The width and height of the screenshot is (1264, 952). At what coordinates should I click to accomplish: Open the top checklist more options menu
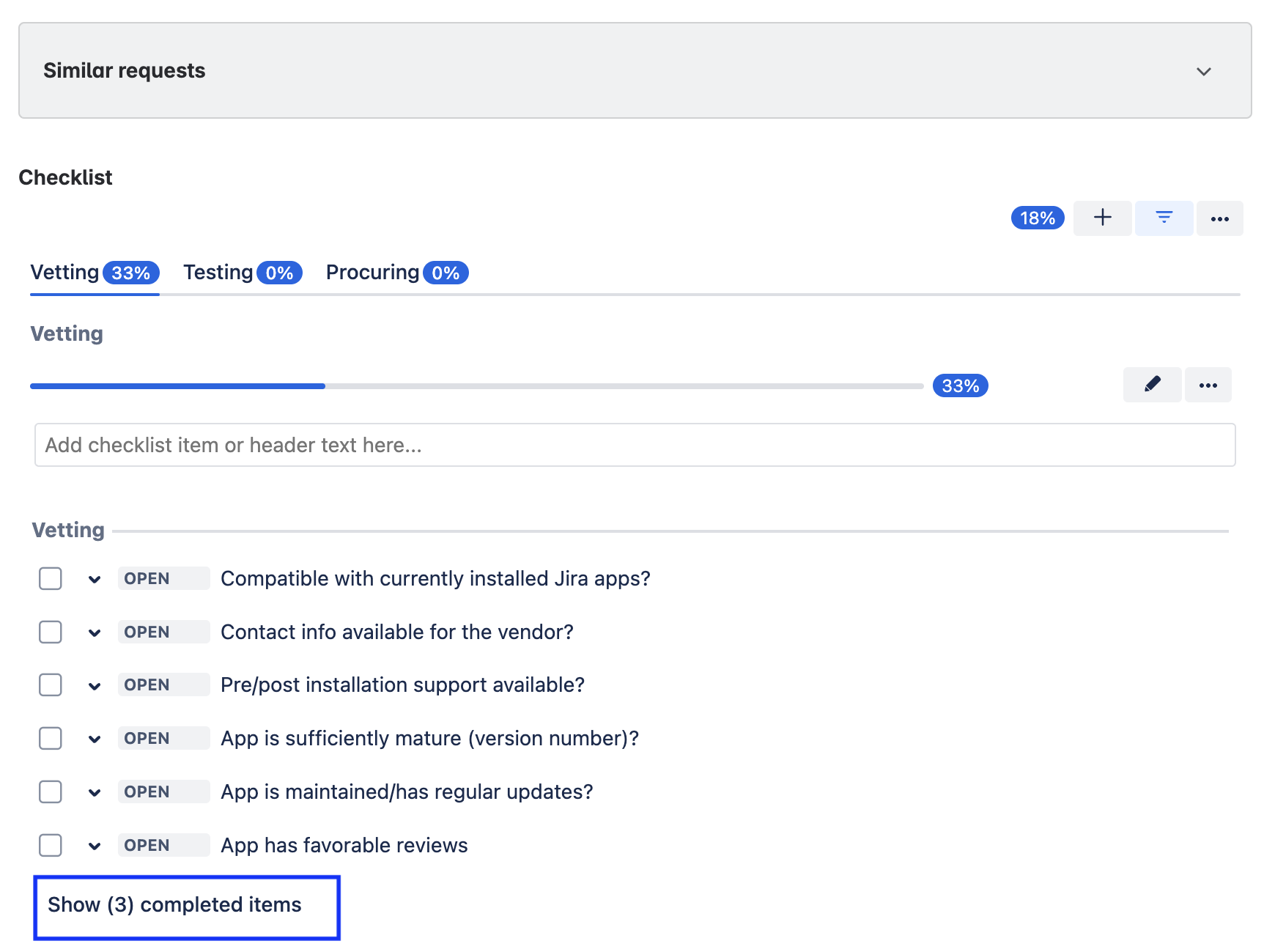tap(1219, 218)
